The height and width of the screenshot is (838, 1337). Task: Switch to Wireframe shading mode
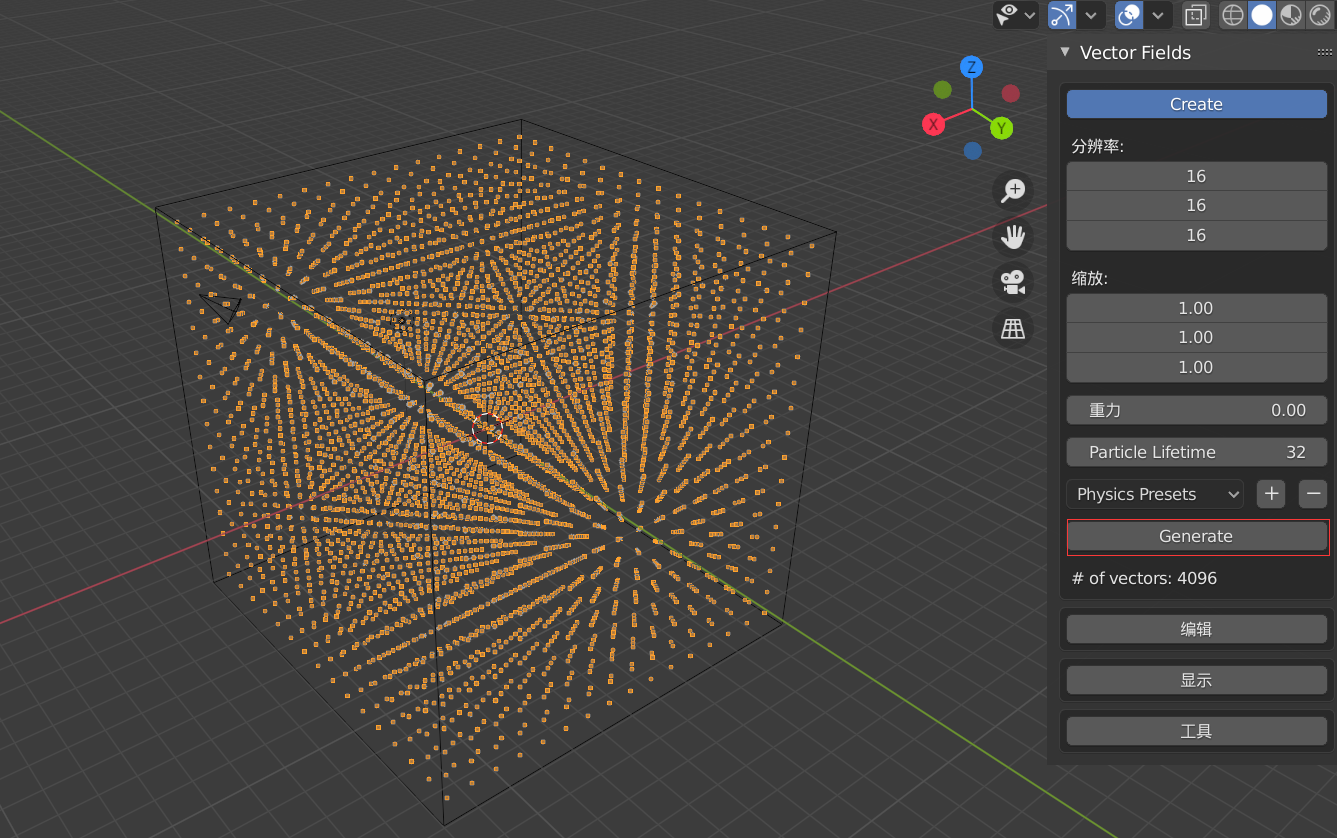coord(1232,15)
